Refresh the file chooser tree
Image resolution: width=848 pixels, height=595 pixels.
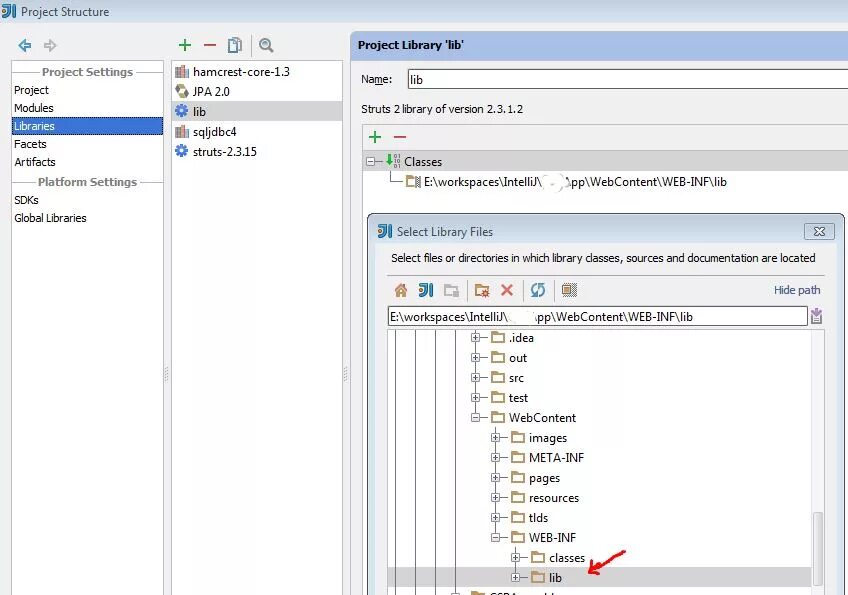pos(538,290)
